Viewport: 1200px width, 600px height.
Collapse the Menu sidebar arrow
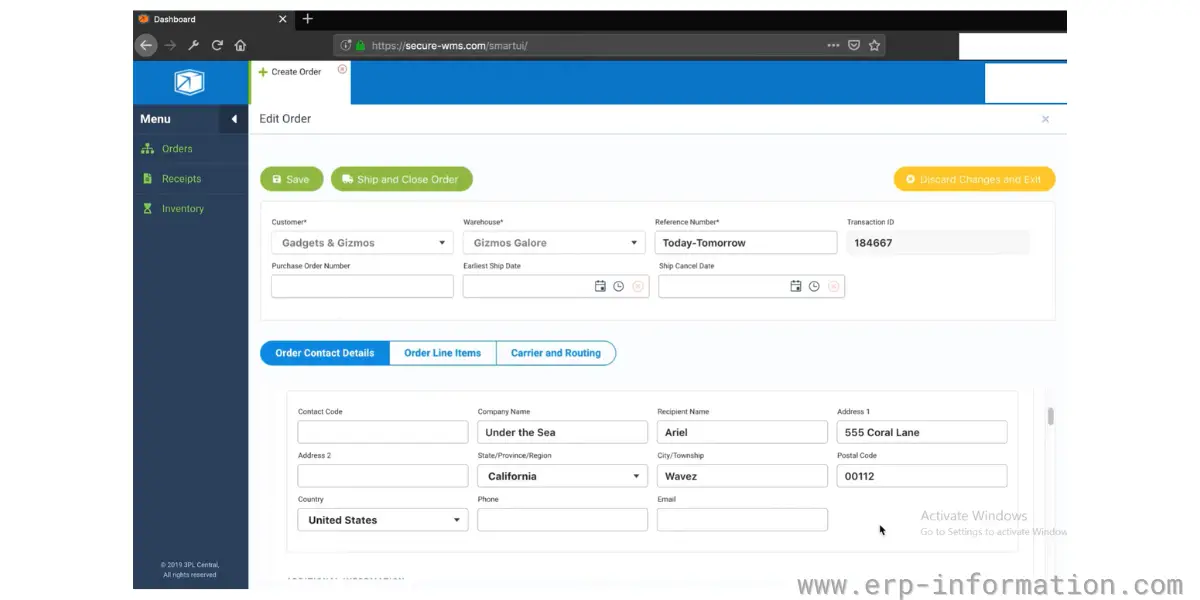(x=234, y=119)
